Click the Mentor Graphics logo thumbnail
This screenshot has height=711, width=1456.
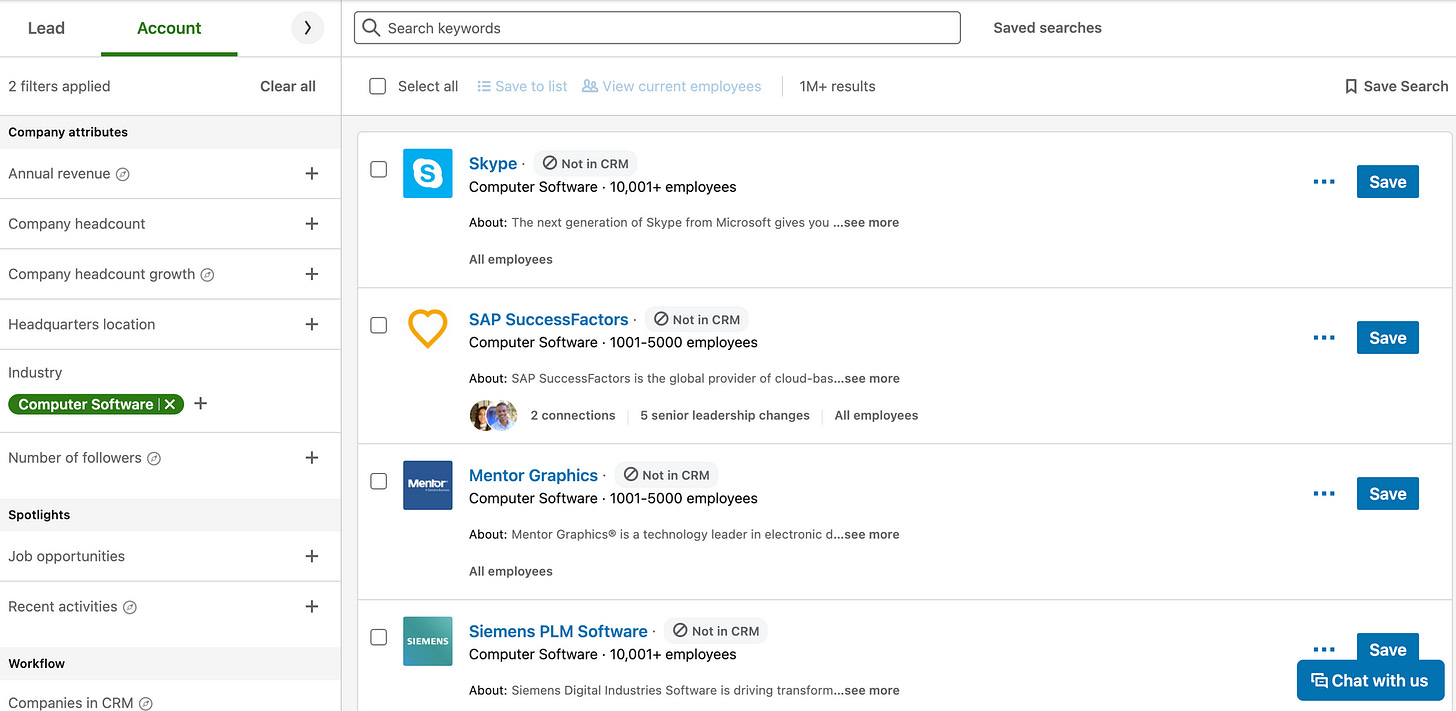click(x=428, y=485)
